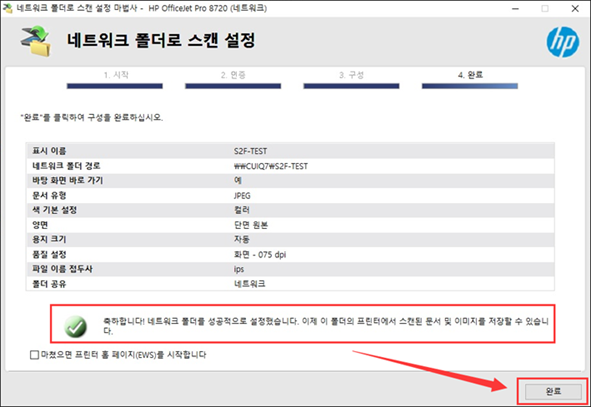The image size is (591, 407).
Task: Click the network folder path \\CUIQ7\S2F-TEST
Action: click(x=271, y=166)
